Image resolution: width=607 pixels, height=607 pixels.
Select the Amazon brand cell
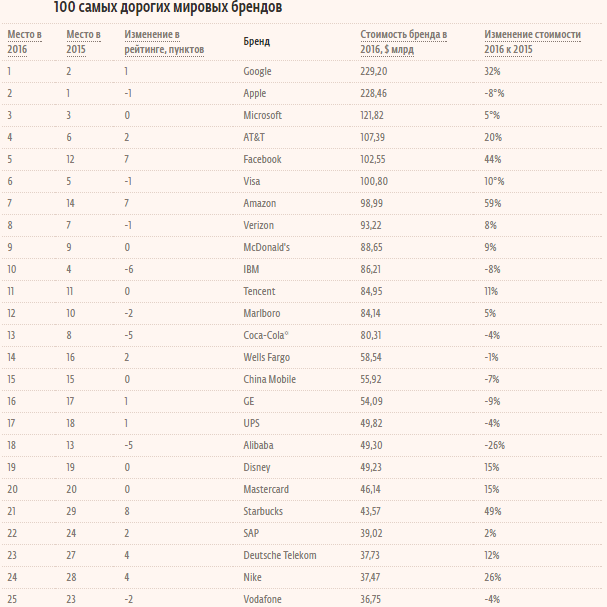pos(260,203)
